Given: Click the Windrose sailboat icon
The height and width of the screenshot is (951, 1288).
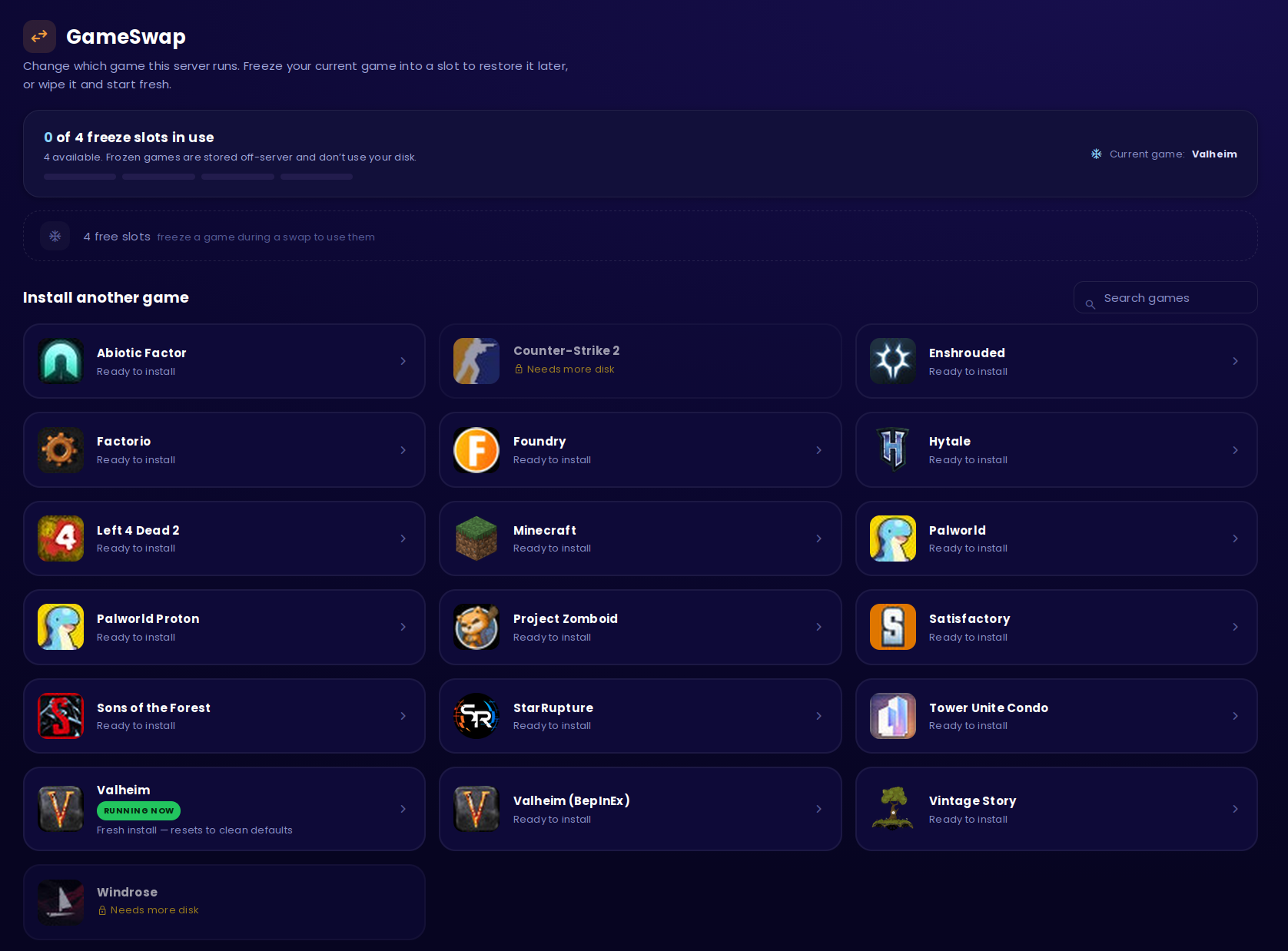Looking at the screenshot, I should coord(61,903).
